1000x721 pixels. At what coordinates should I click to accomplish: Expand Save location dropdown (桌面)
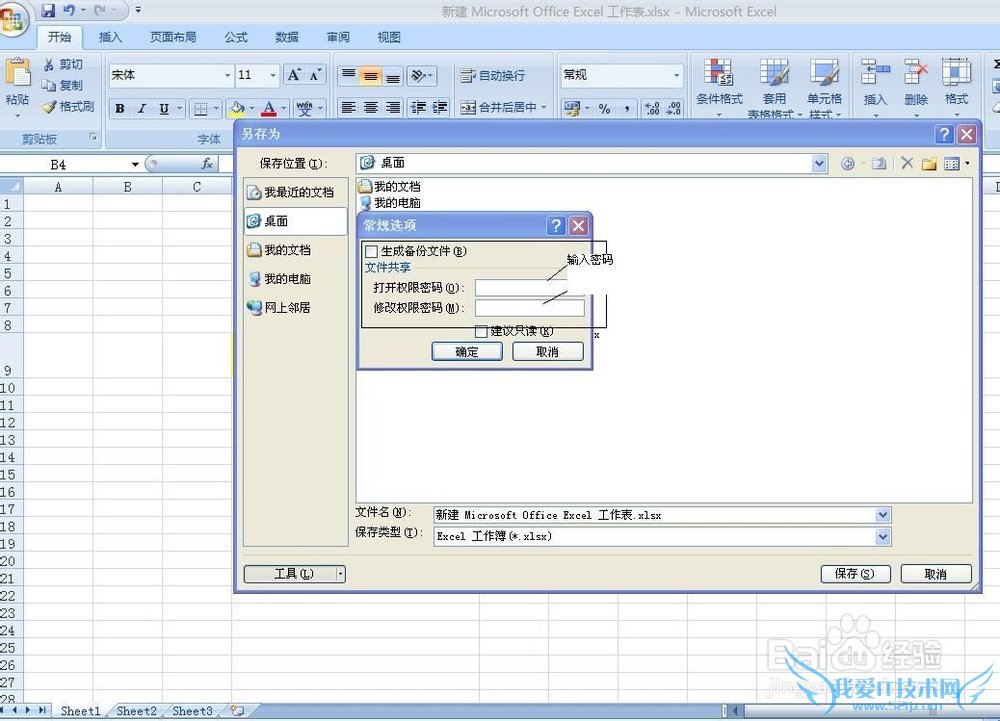pyautogui.click(x=820, y=164)
